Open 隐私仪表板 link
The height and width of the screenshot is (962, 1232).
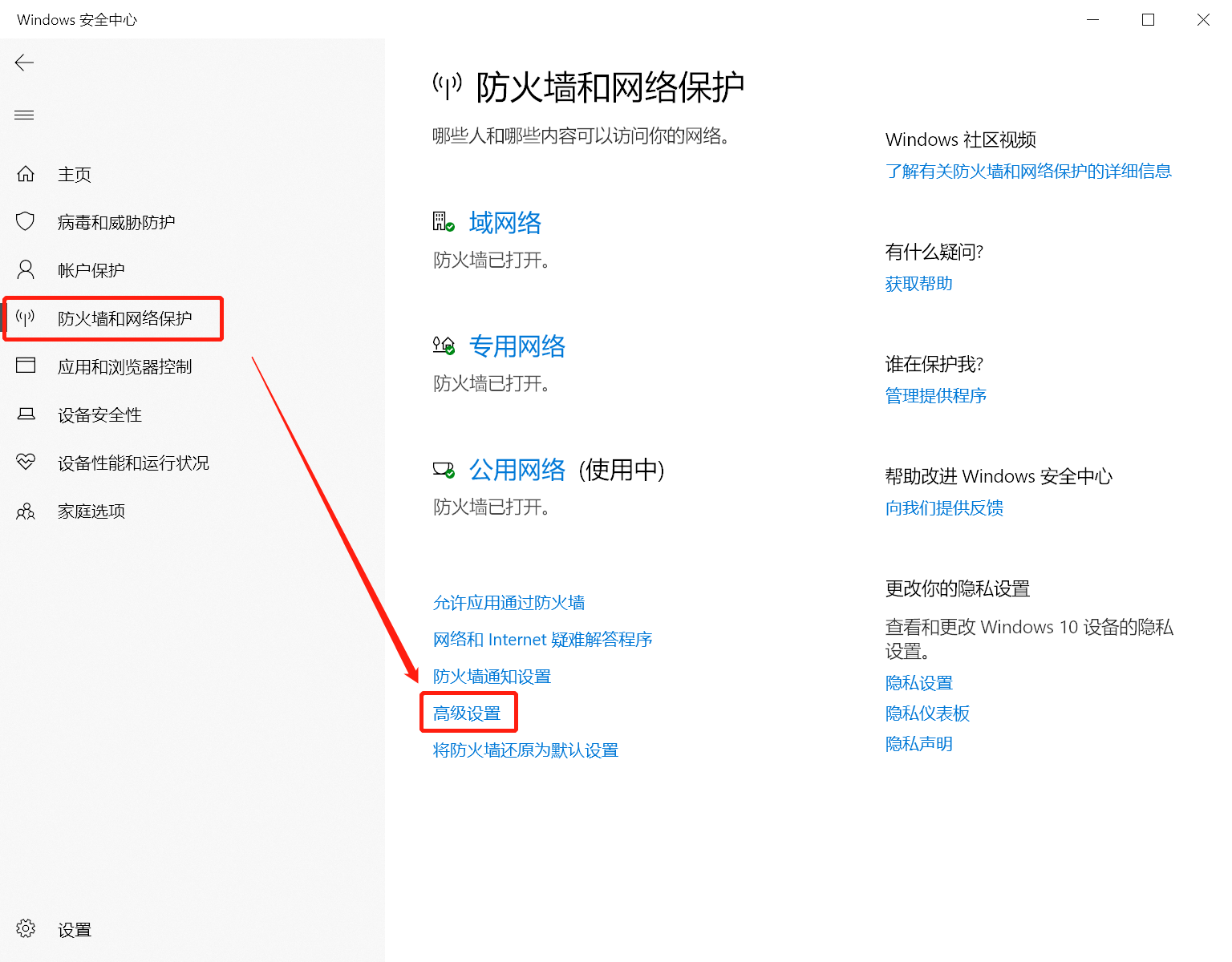tap(927, 713)
